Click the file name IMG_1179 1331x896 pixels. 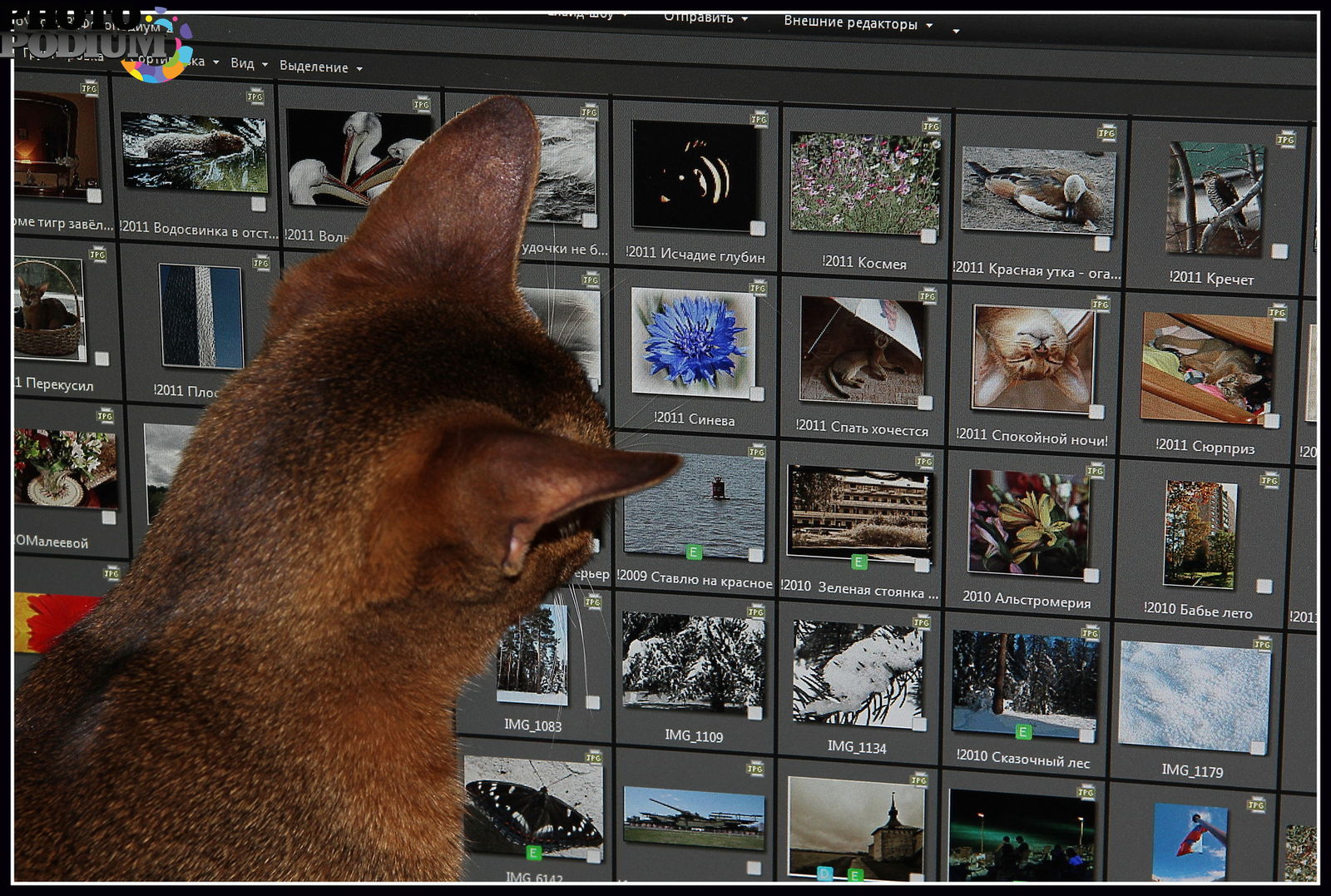pyautogui.click(x=1192, y=770)
